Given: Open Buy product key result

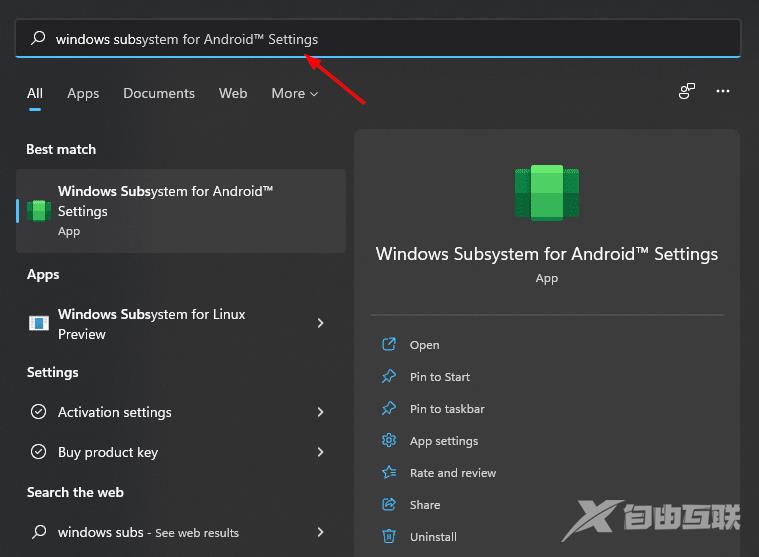Looking at the screenshot, I should tap(181, 452).
